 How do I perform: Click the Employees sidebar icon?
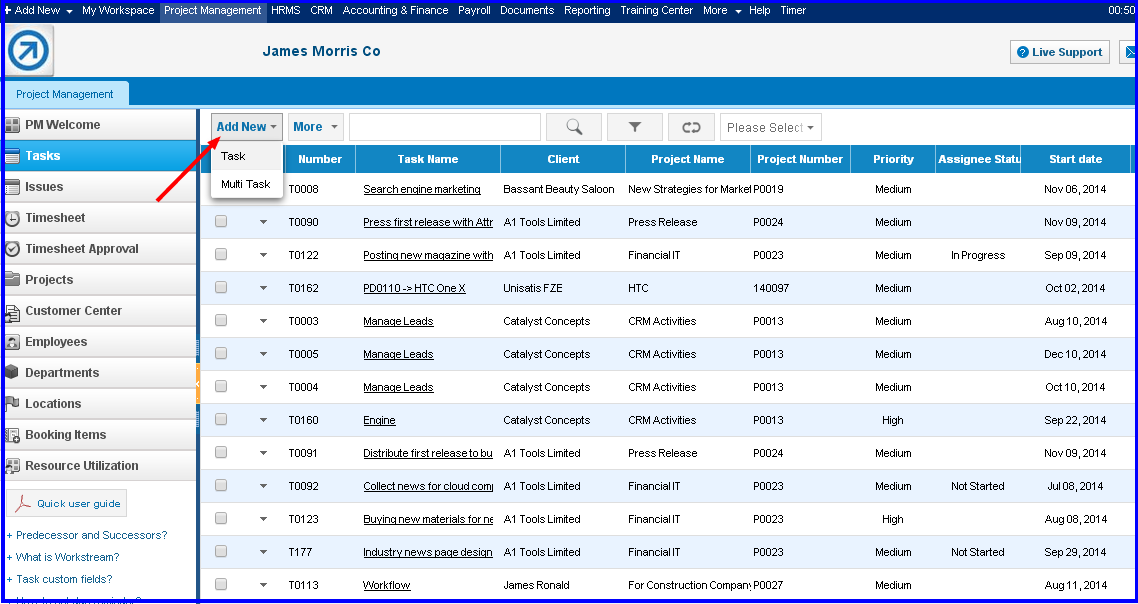(x=12, y=342)
